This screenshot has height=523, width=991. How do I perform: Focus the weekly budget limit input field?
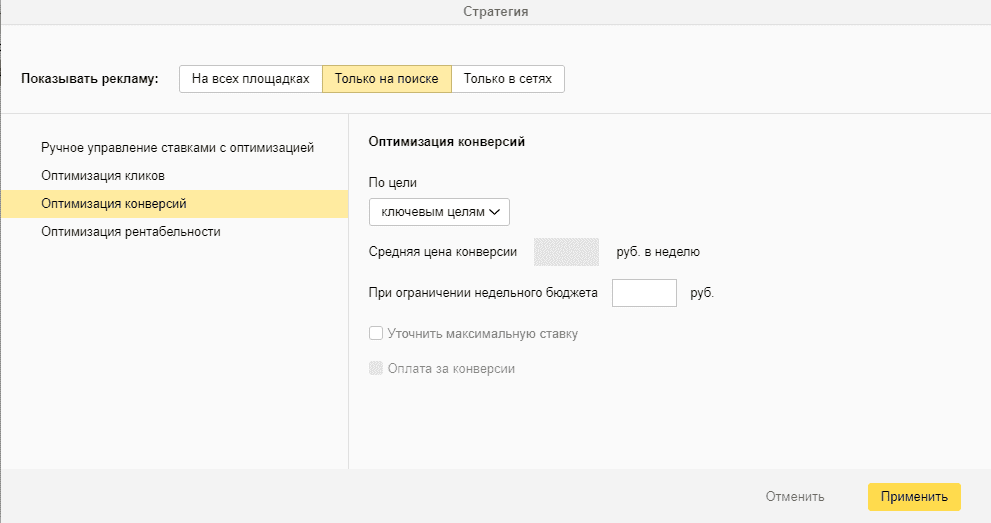coord(644,294)
